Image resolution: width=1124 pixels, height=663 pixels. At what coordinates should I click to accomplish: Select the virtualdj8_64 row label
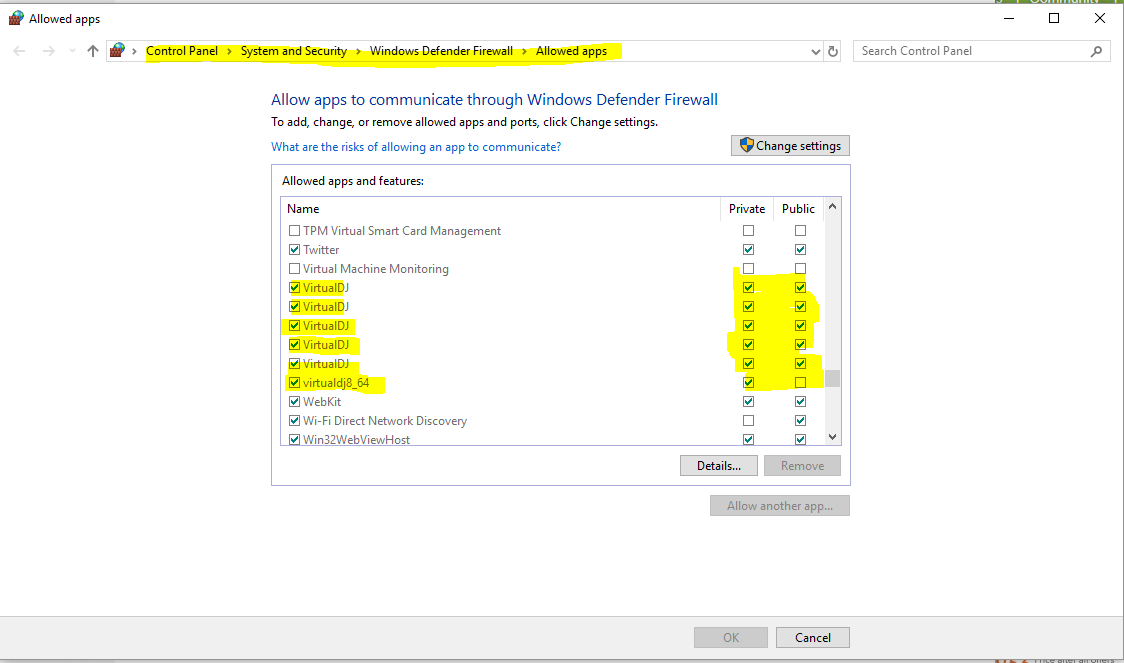[x=336, y=383]
